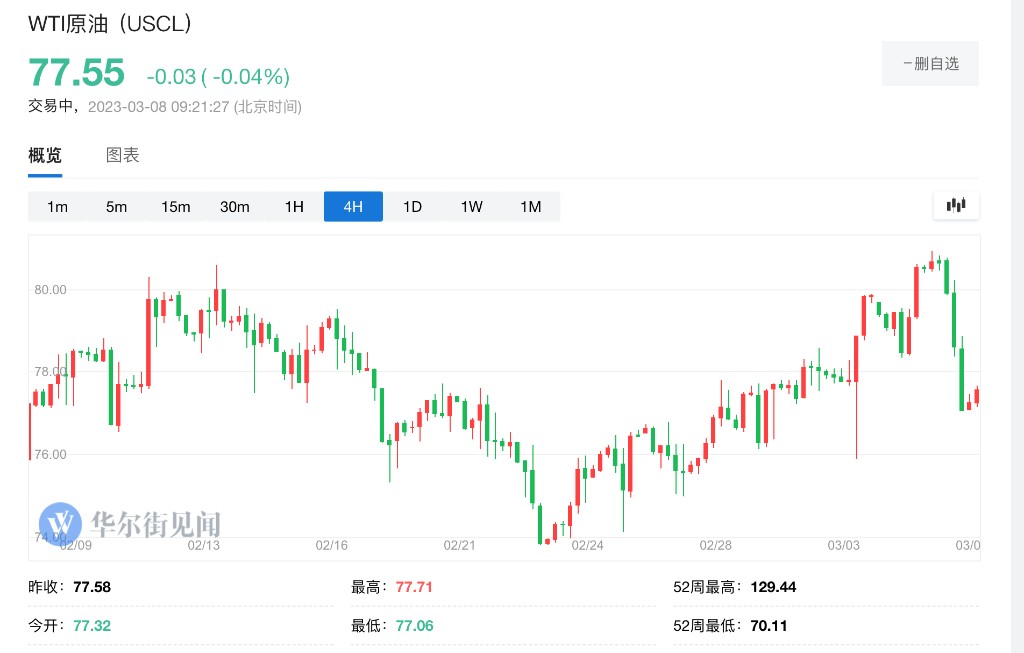The width and height of the screenshot is (1024, 653).
Task: Select the 1m timeframe
Action: click(57, 207)
